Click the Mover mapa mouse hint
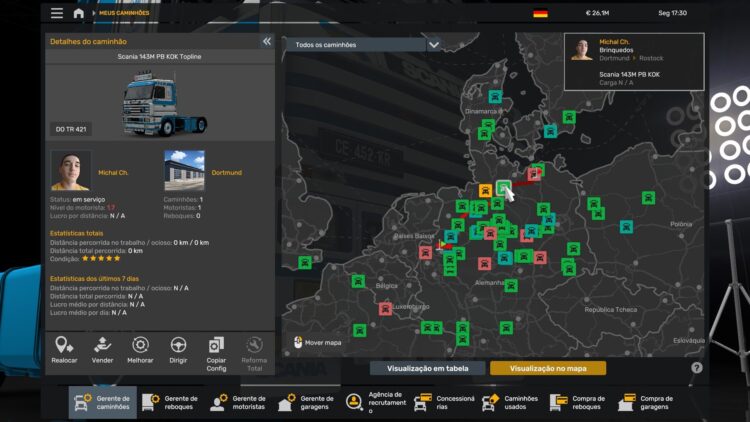The height and width of the screenshot is (422, 750). click(x=318, y=343)
